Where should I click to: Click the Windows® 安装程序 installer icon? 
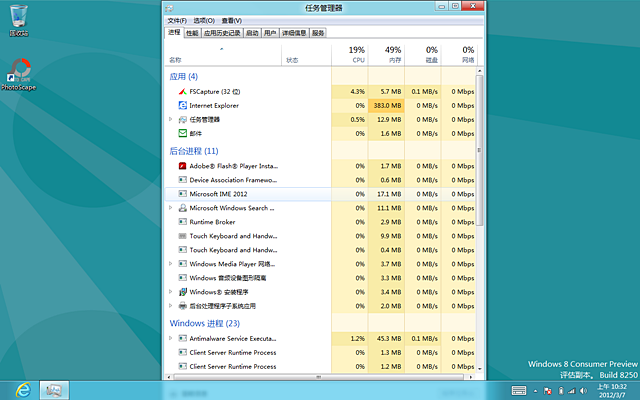pos(182,292)
